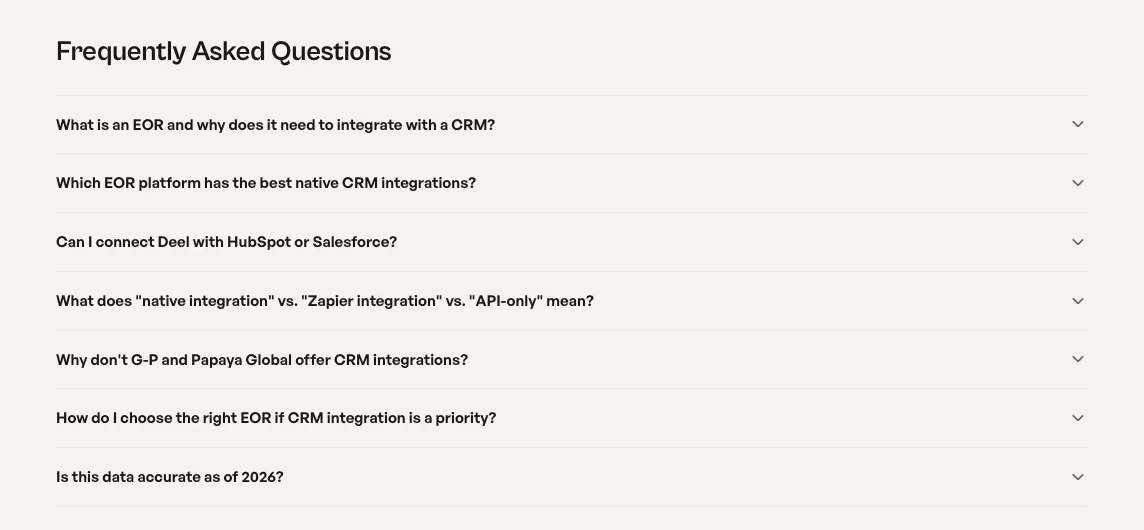Expand the 'API-only' meaning question text
The height and width of the screenshot is (530, 1144).
click(325, 301)
